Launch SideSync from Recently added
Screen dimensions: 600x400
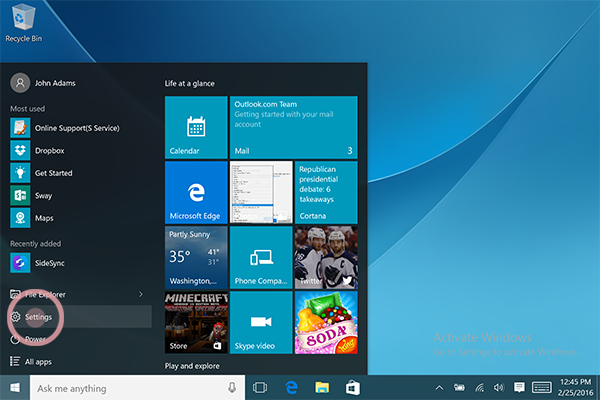(80, 263)
